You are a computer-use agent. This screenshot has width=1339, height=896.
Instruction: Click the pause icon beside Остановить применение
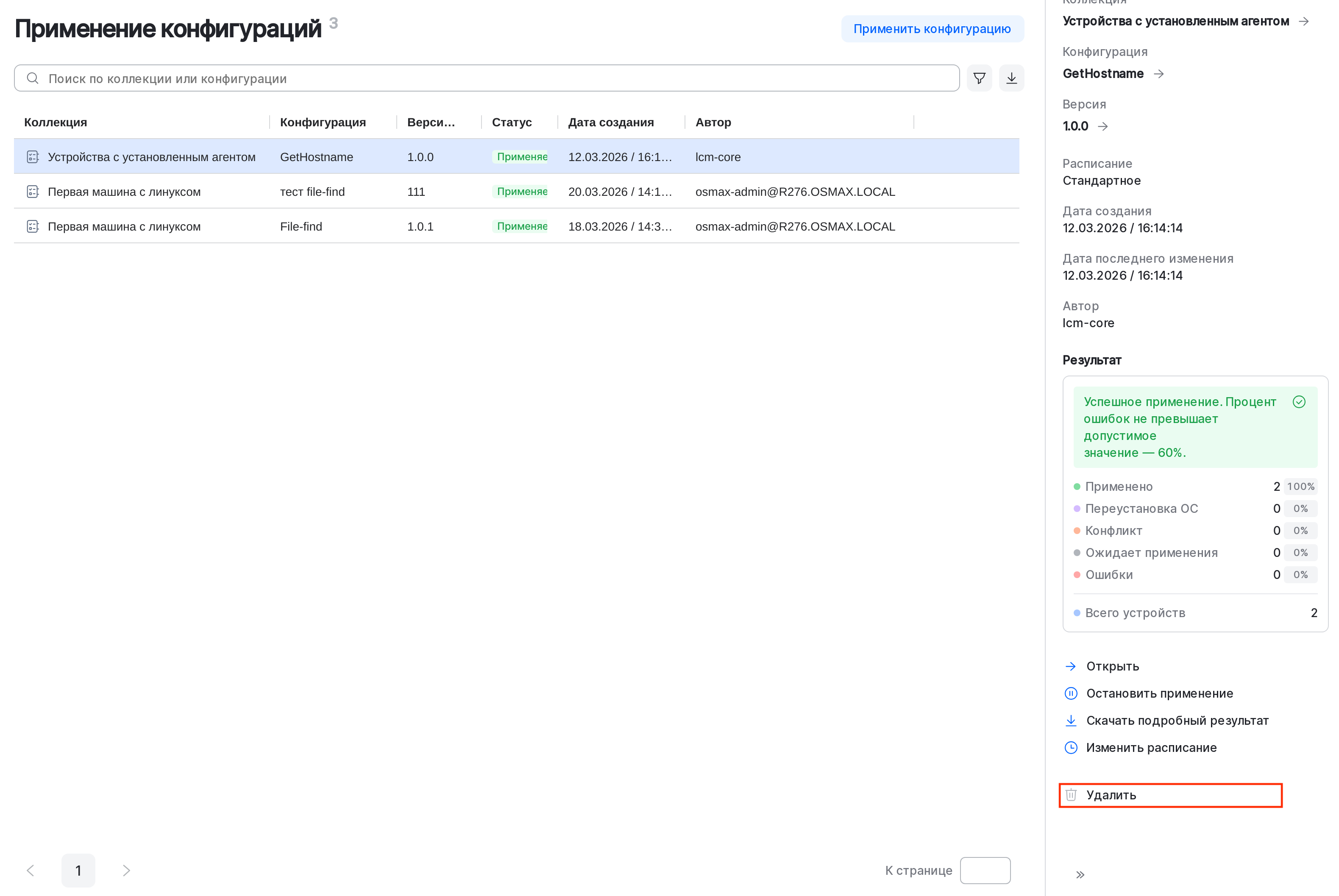1071,693
